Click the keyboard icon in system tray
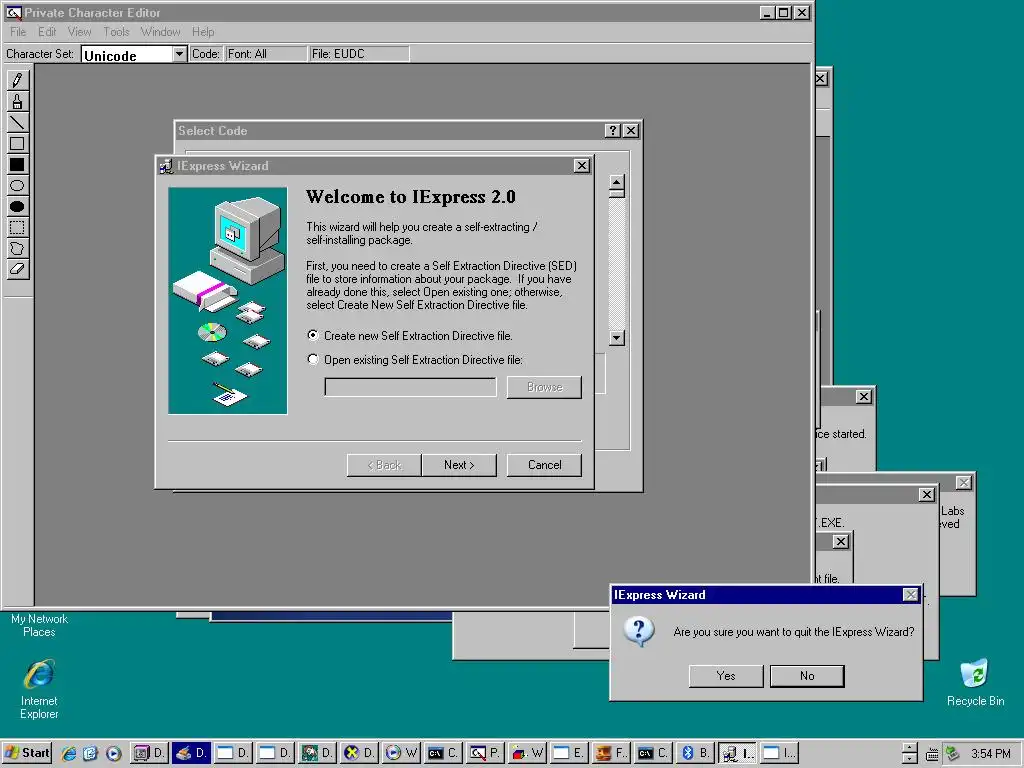Screen dimensions: 1024x768 [932, 754]
